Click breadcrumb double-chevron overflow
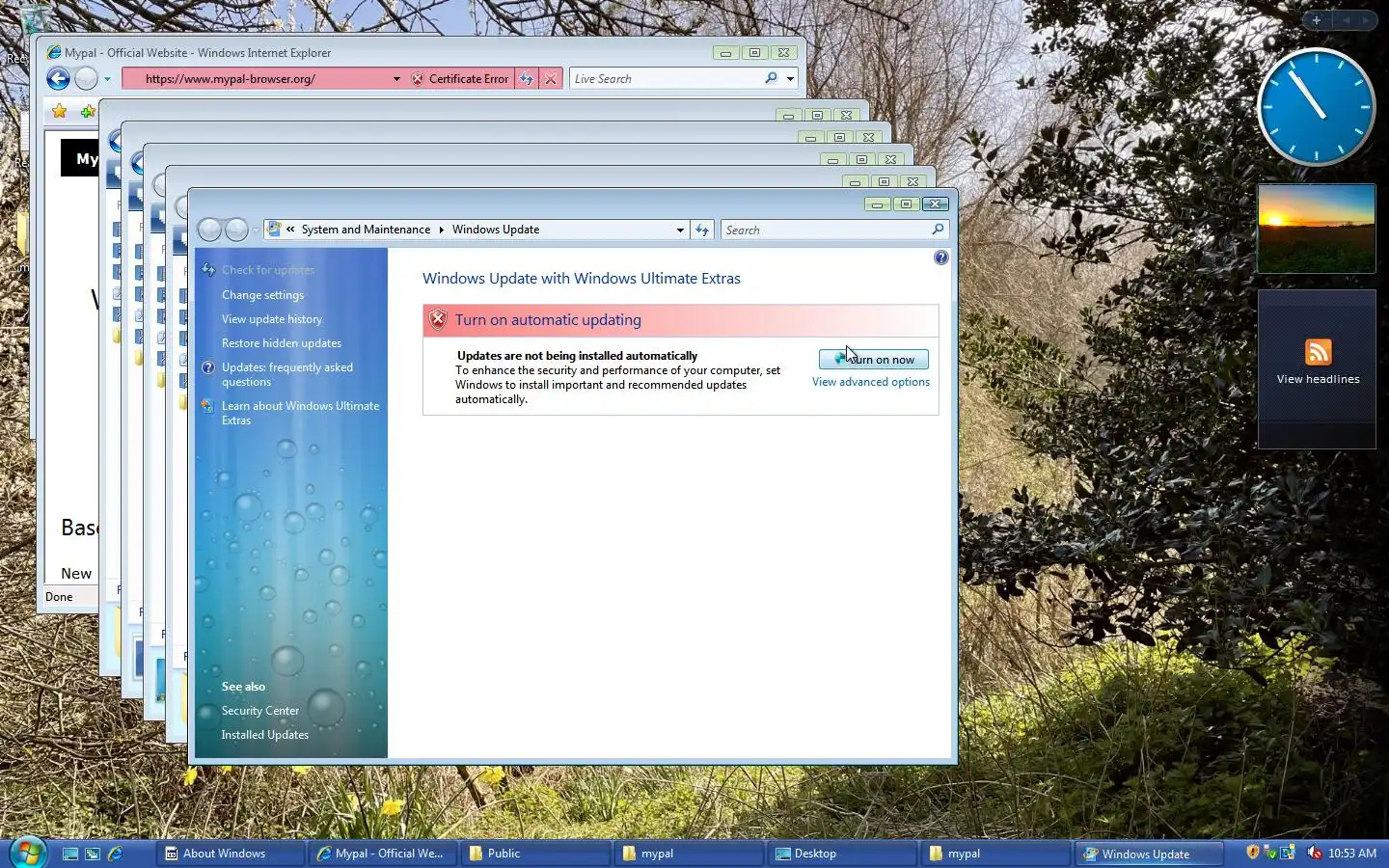This screenshot has height=868, width=1389. tap(290, 230)
